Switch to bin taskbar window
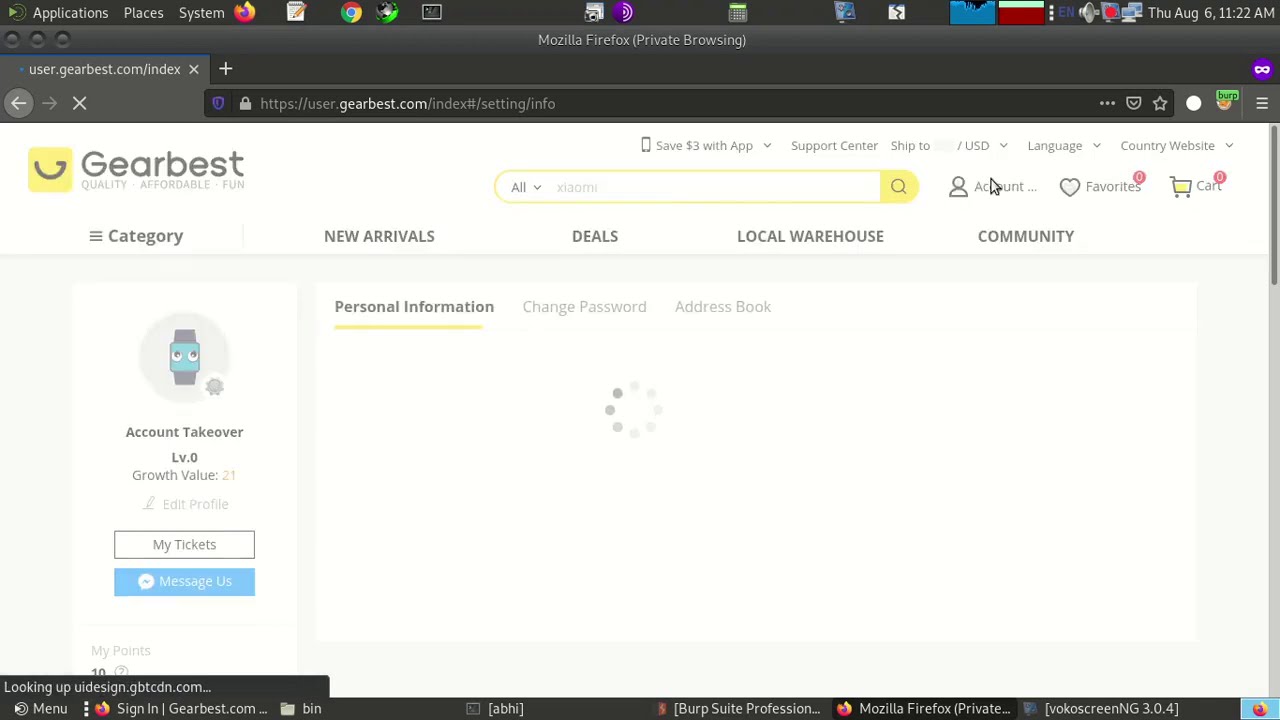 (x=300, y=708)
